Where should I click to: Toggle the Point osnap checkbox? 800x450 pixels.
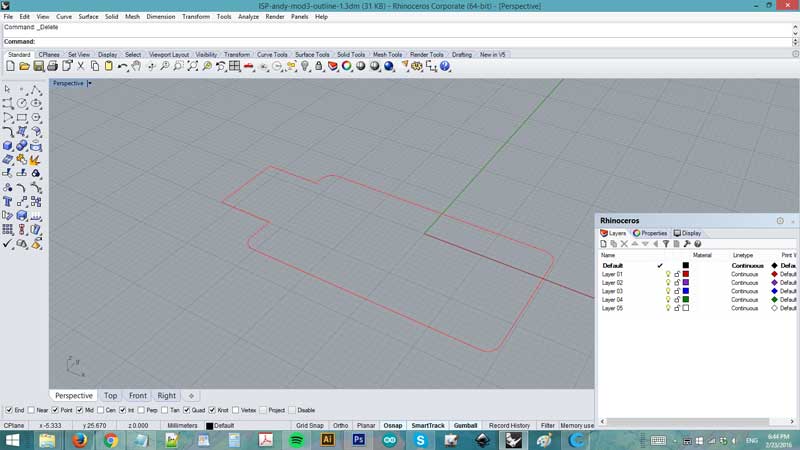[x=55, y=410]
